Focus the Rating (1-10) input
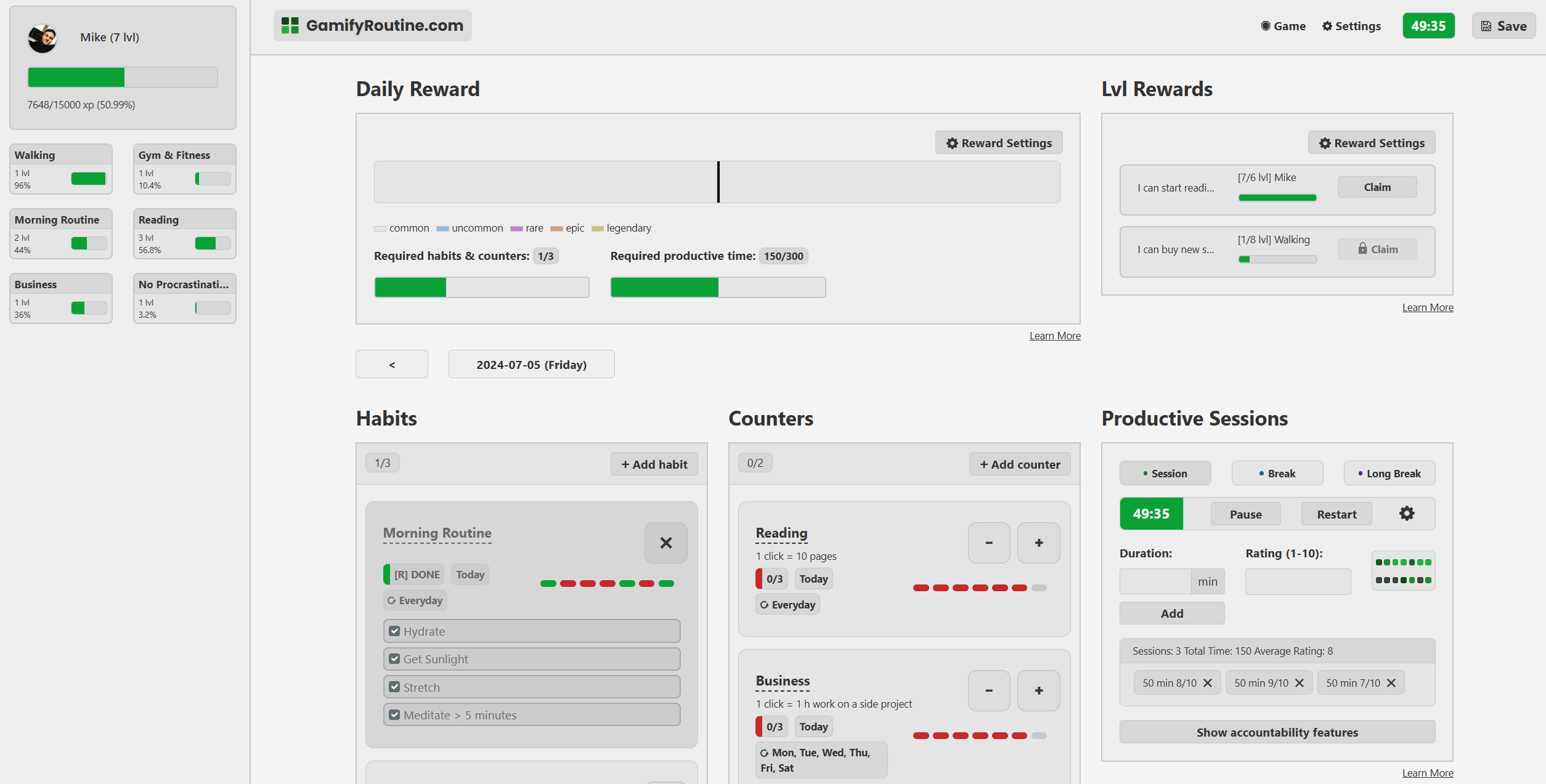This screenshot has height=784, width=1546. pyautogui.click(x=1298, y=581)
